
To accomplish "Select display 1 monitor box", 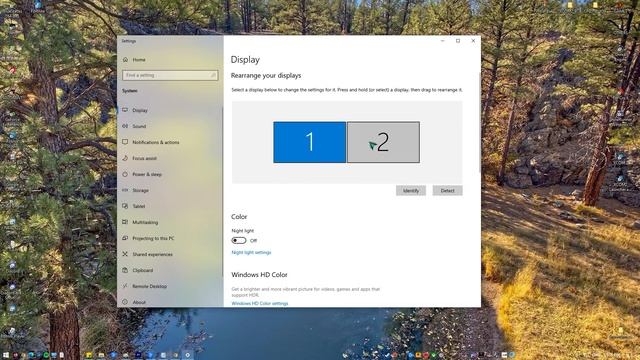I will (309, 142).
